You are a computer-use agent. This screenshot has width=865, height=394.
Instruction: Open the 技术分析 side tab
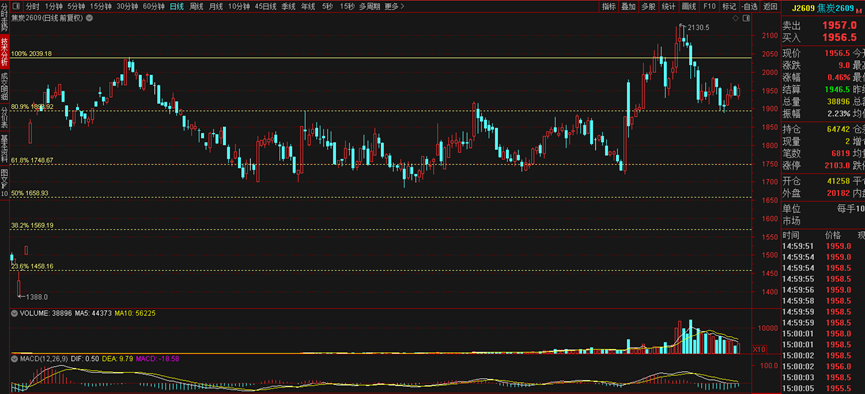click(x=4, y=51)
